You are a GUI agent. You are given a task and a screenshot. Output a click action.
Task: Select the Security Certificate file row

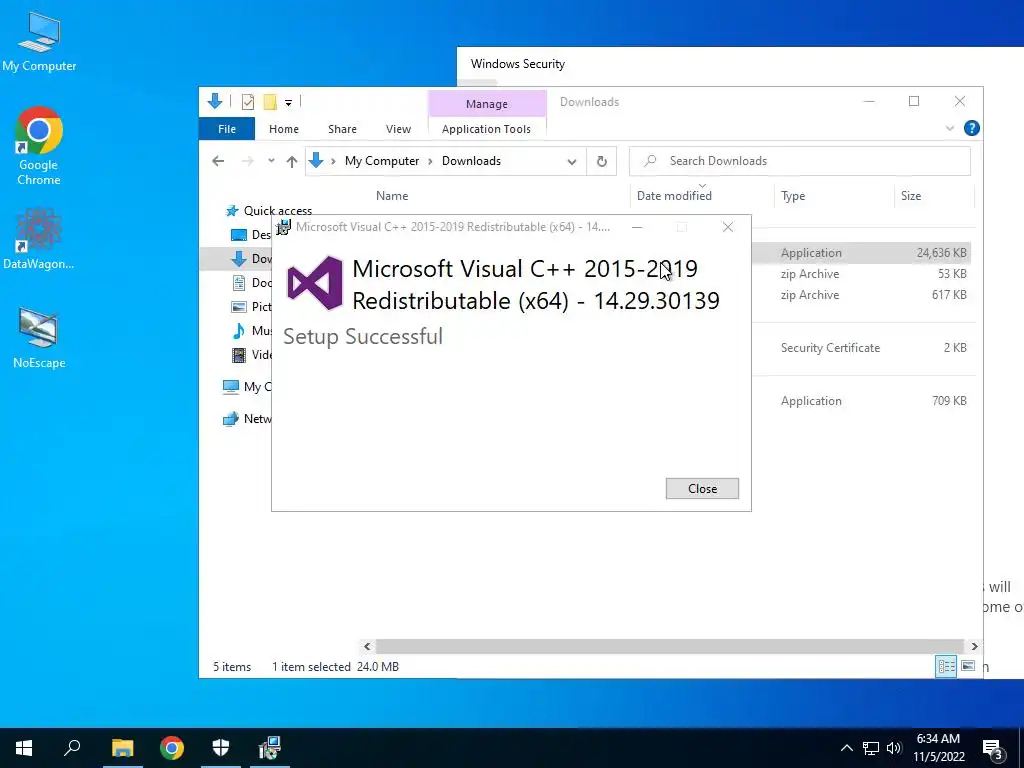(x=861, y=347)
